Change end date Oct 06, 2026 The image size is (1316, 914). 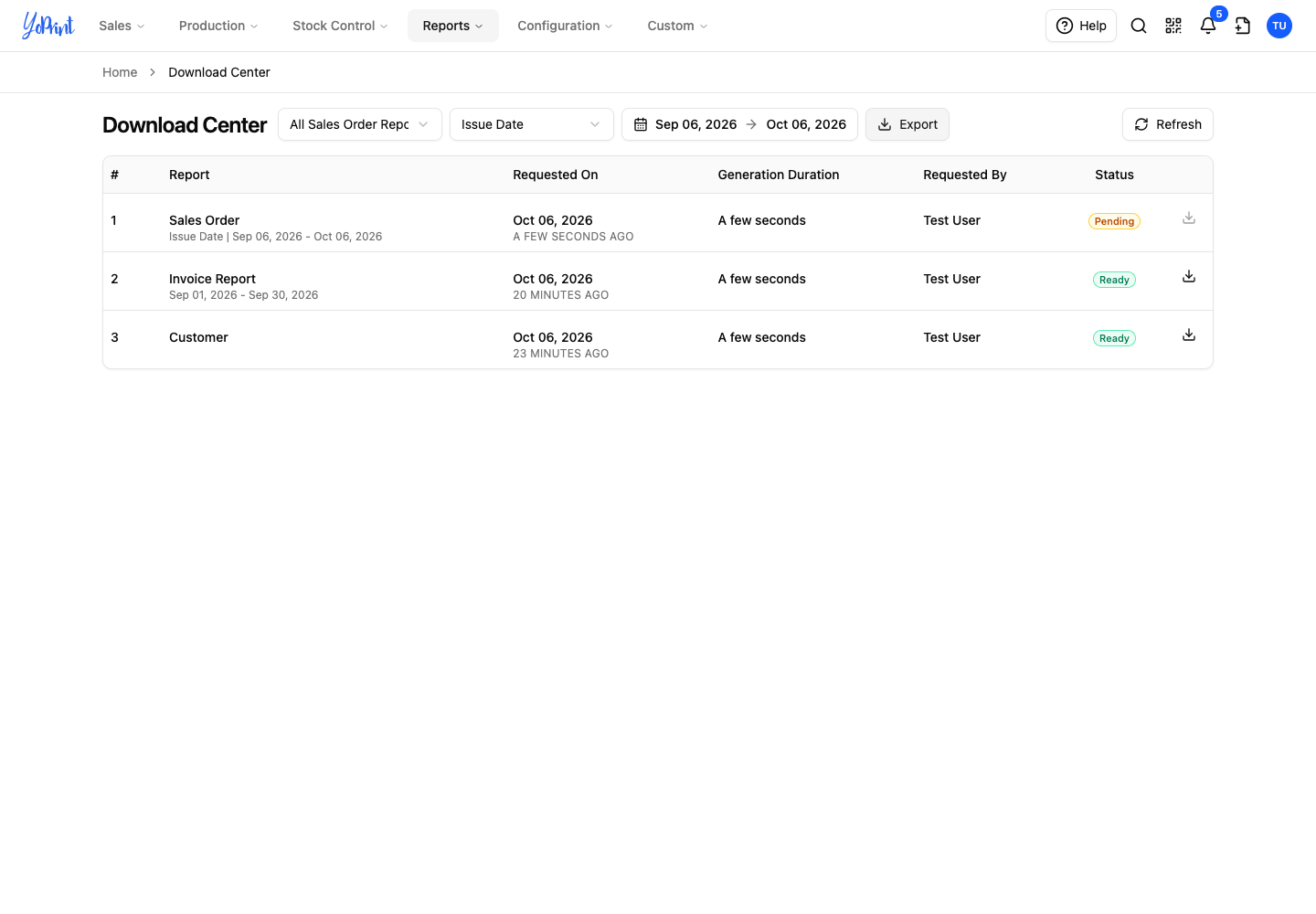coord(806,124)
